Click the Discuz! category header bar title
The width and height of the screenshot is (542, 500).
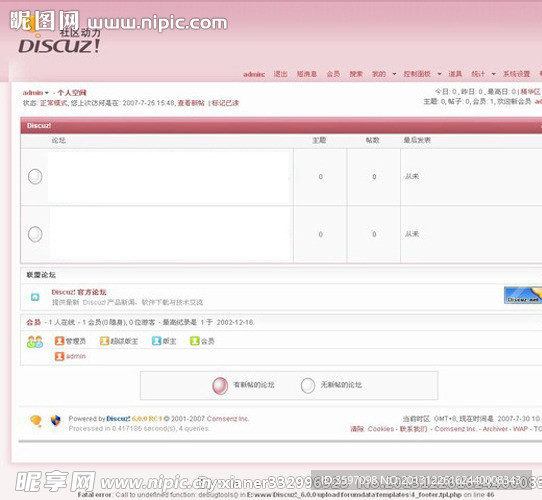click(x=39, y=126)
